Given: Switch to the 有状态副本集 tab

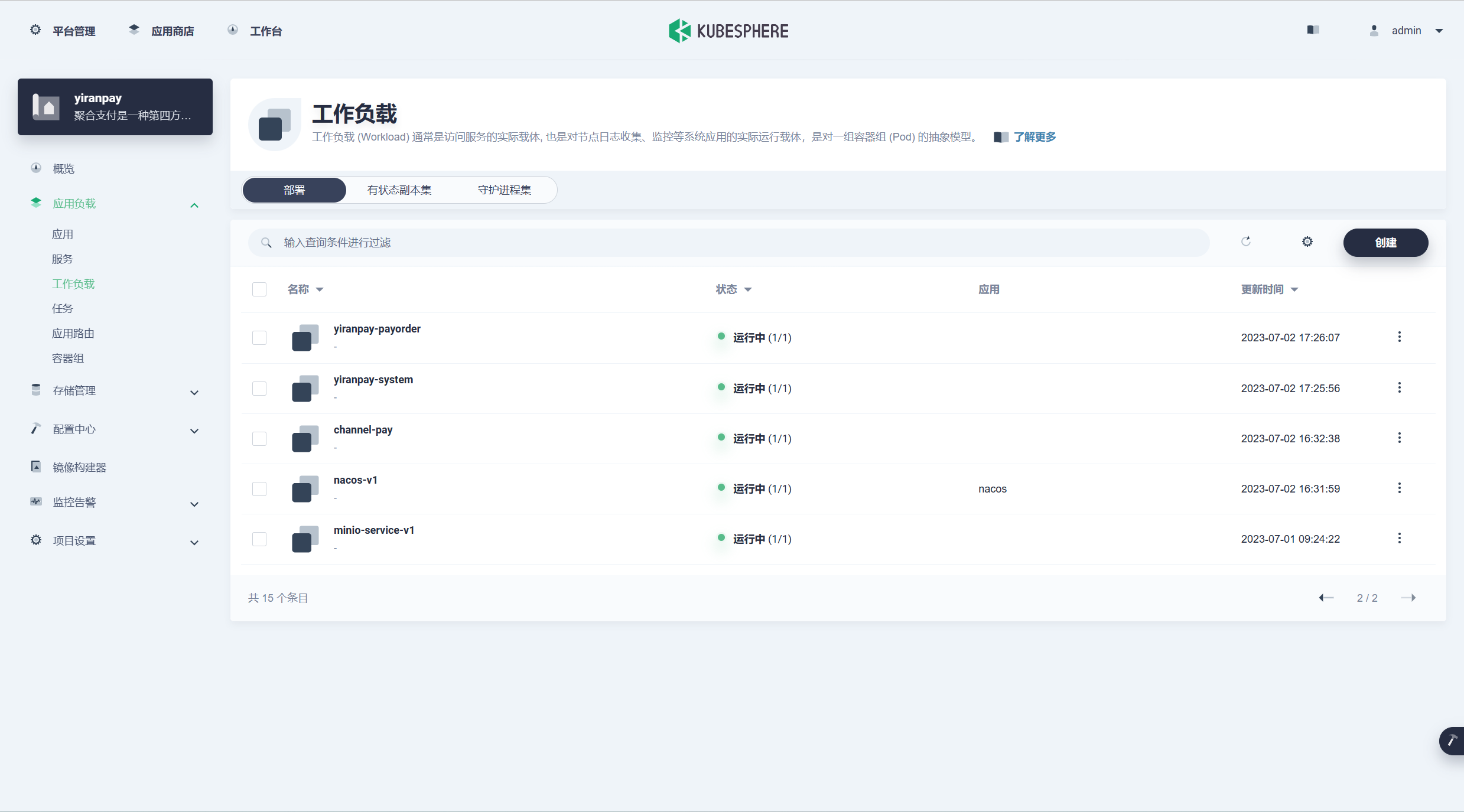Looking at the screenshot, I should 399,190.
